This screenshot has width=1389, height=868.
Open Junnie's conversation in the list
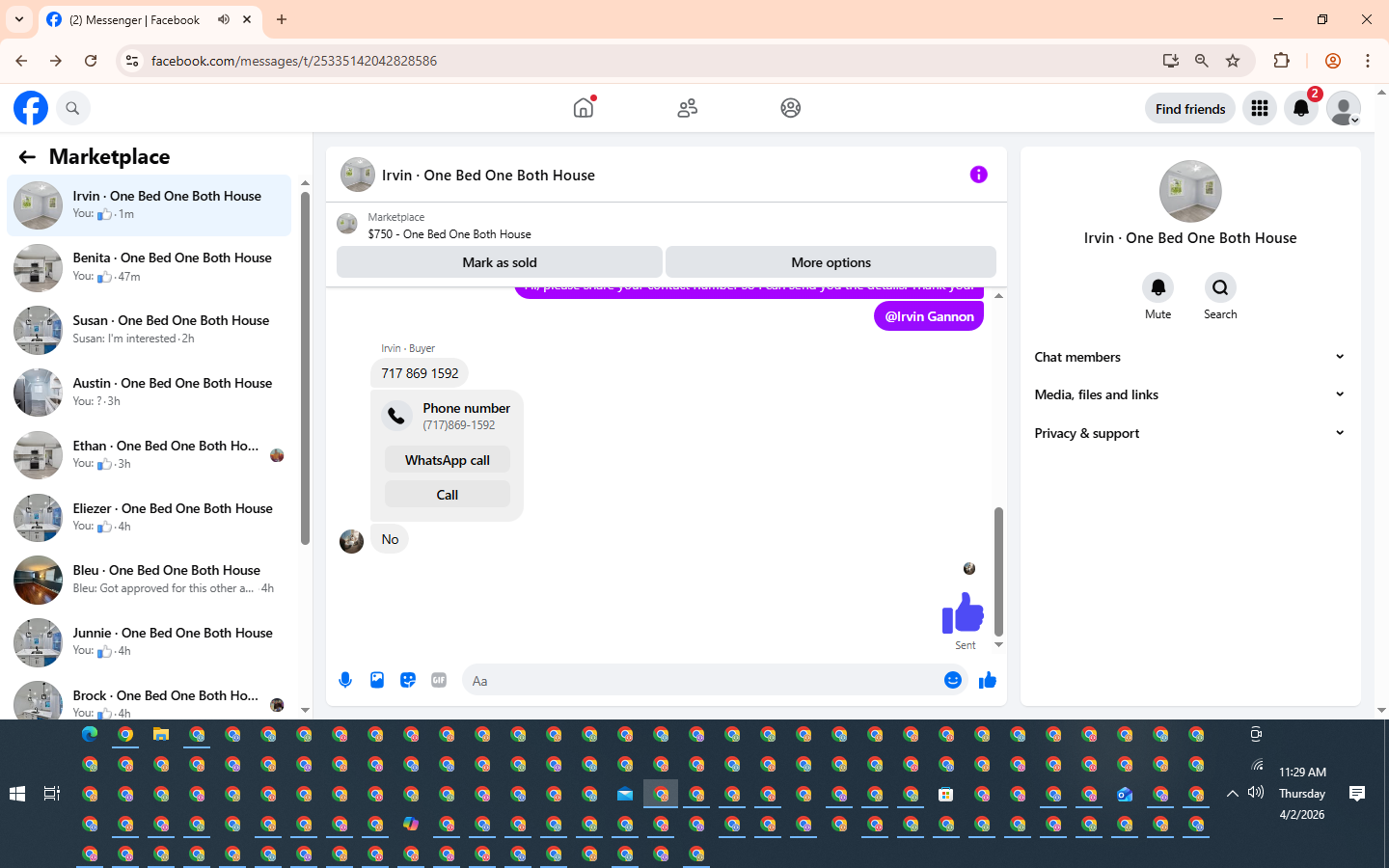150,642
